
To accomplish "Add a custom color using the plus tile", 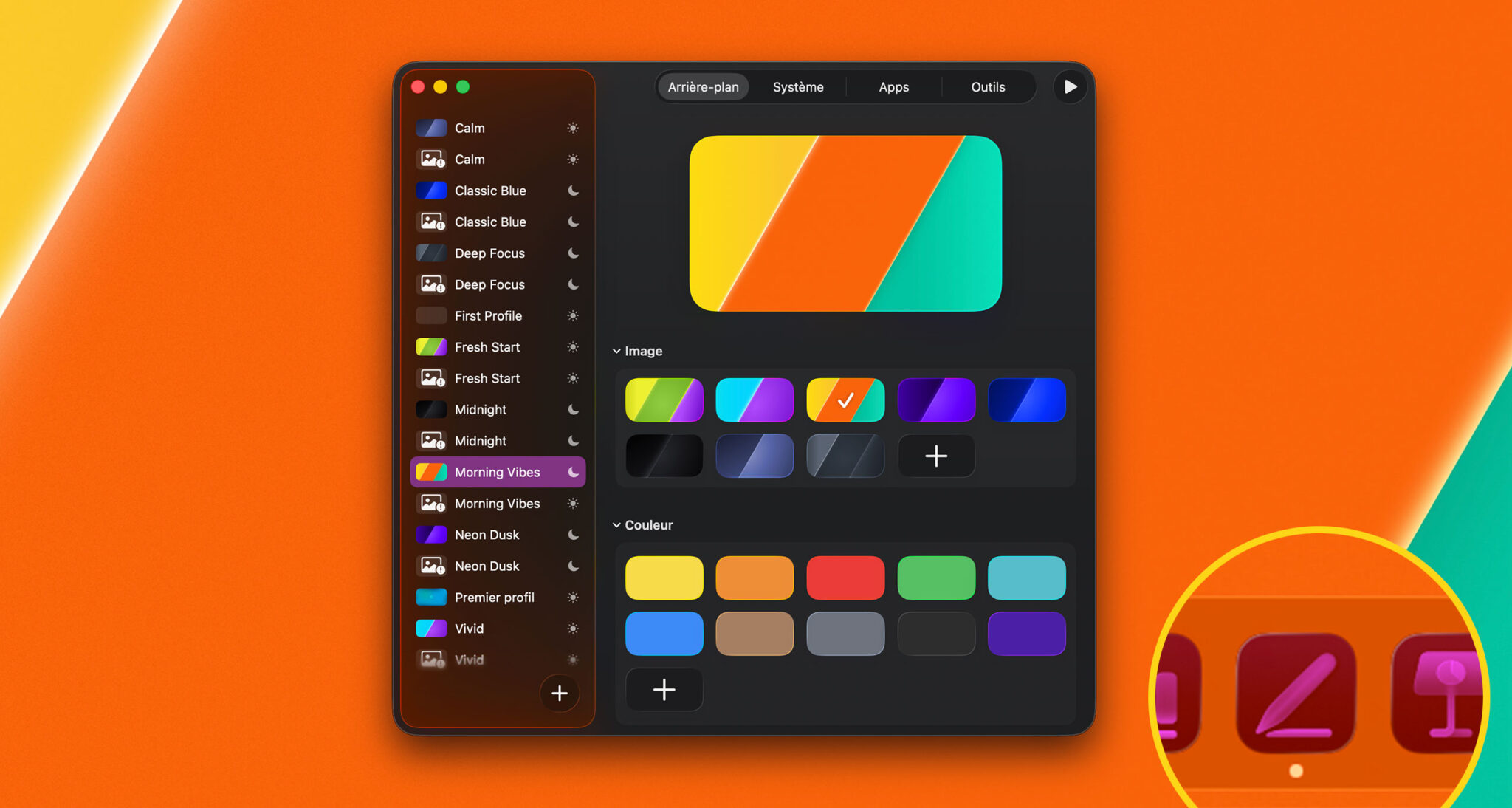I will 664,689.
